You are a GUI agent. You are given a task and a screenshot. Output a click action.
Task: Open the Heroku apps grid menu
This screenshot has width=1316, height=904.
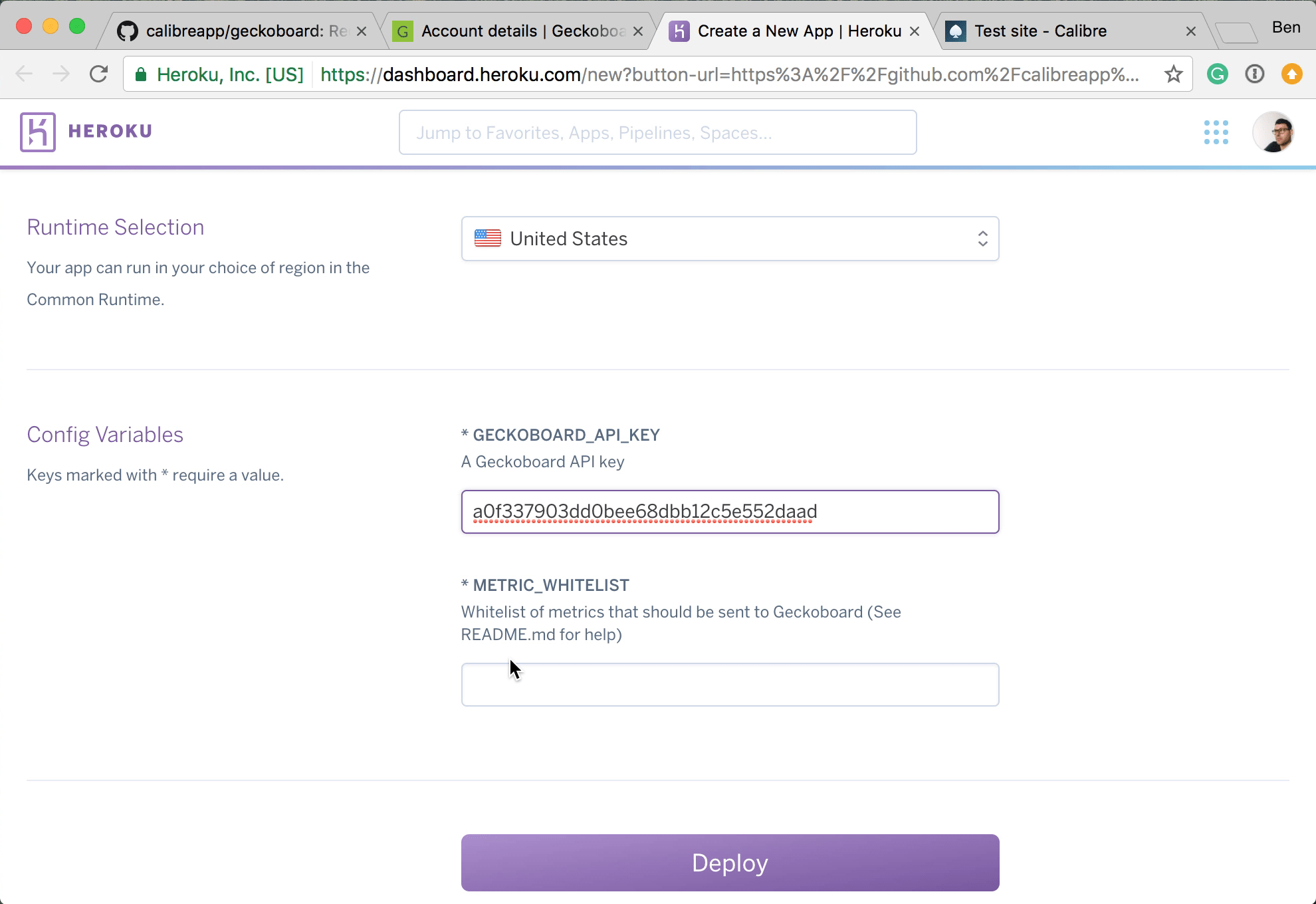point(1216,132)
